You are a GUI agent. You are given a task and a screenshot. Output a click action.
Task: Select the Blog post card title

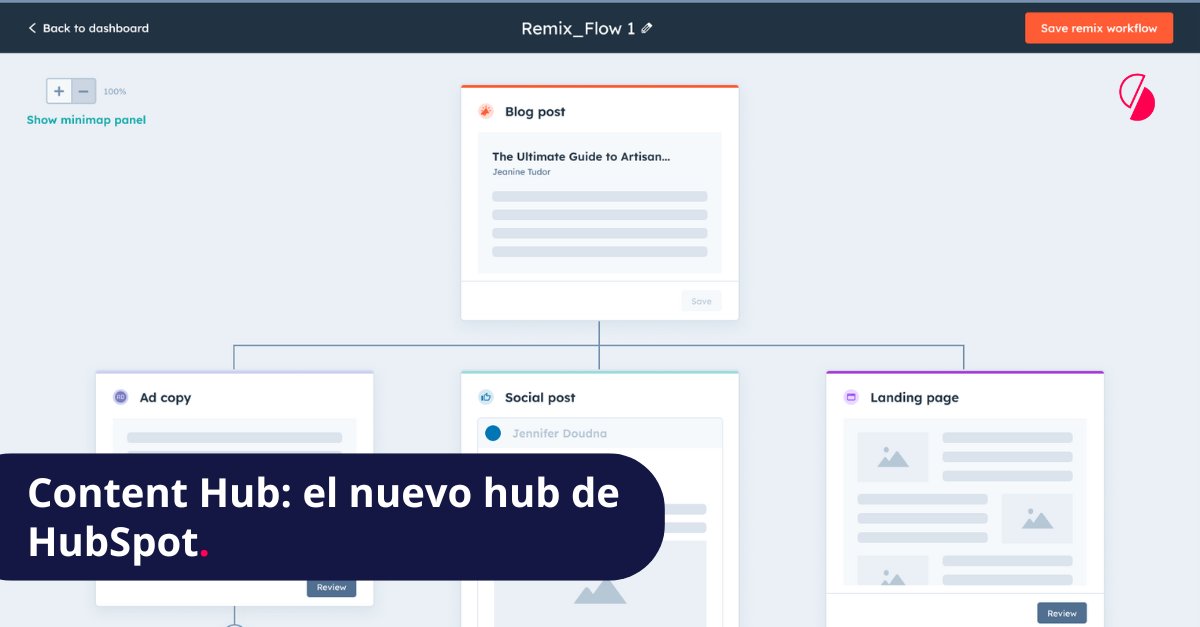(x=535, y=112)
